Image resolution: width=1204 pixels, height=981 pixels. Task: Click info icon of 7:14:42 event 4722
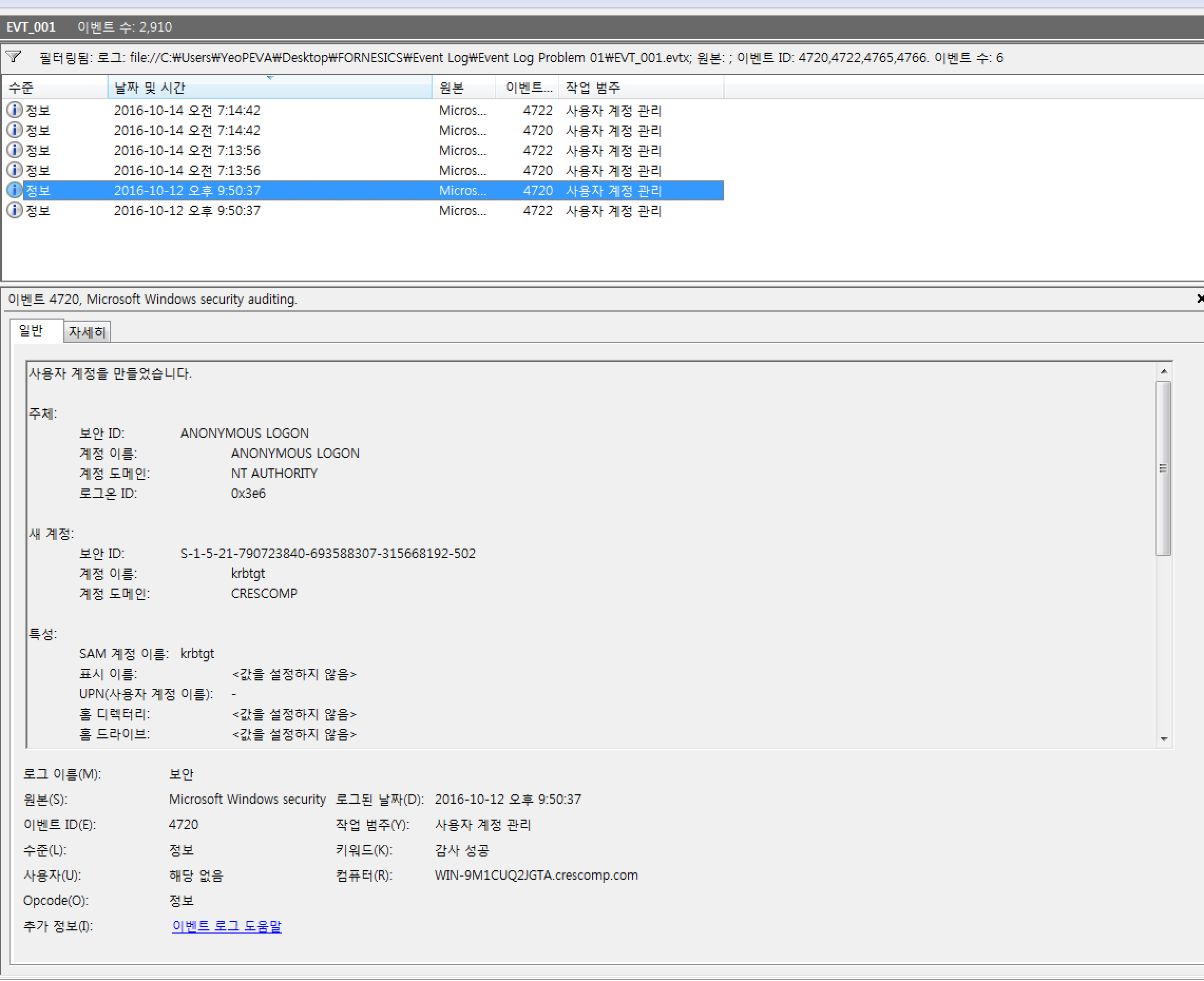pyautogui.click(x=15, y=110)
